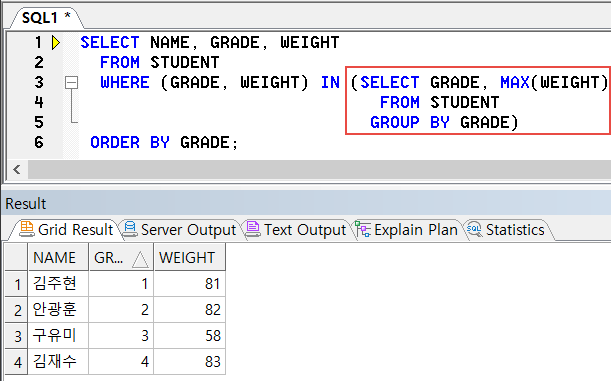The height and width of the screenshot is (381, 611).
Task: Select the result row number 1 header
Action: click(16, 284)
